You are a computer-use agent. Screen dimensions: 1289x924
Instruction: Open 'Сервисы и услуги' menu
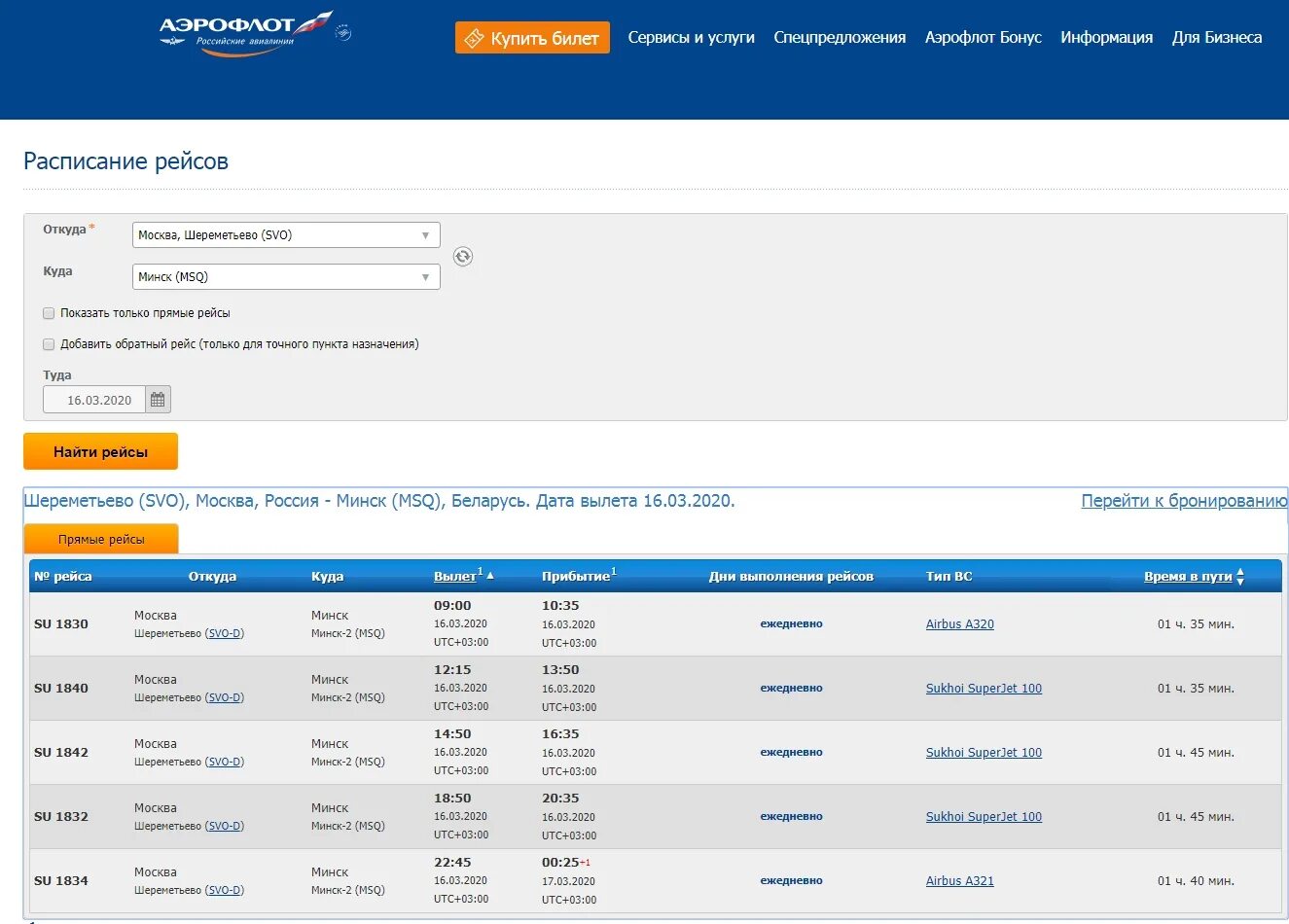691,38
